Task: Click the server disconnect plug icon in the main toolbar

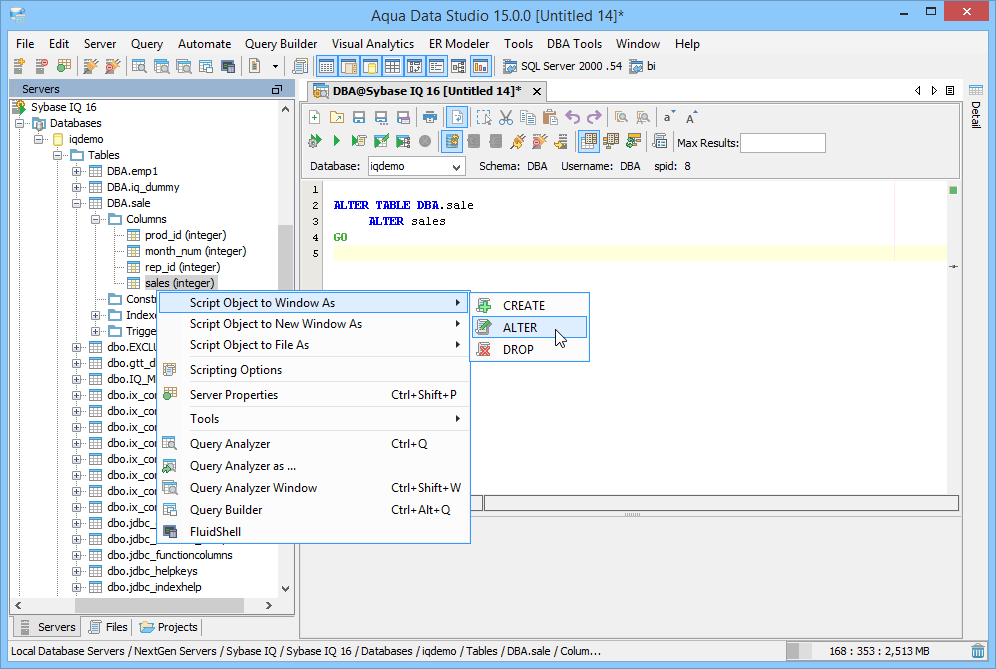Action: 113,66
